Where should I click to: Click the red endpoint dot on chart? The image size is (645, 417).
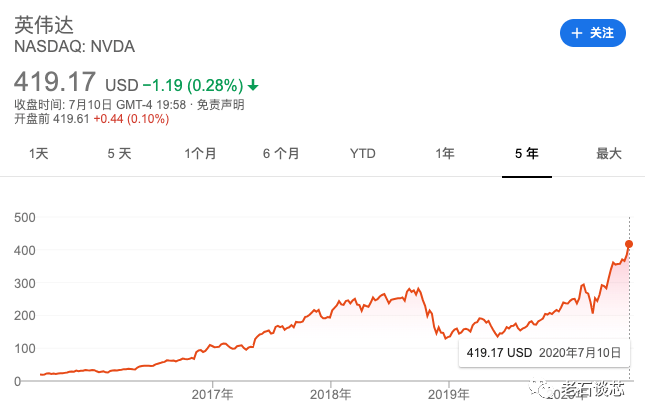click(x=629, y=243)
